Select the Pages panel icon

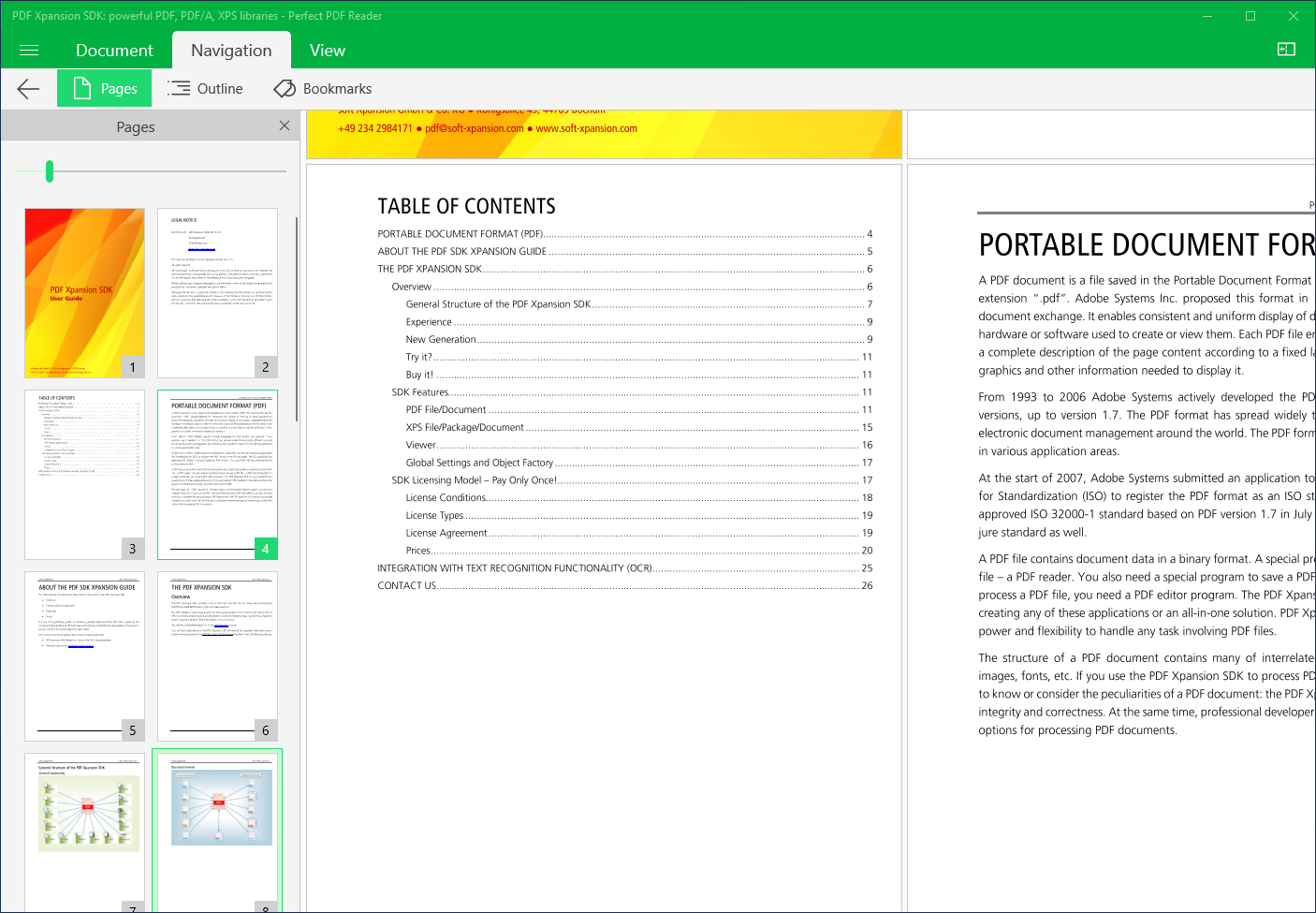click(104, 88)
